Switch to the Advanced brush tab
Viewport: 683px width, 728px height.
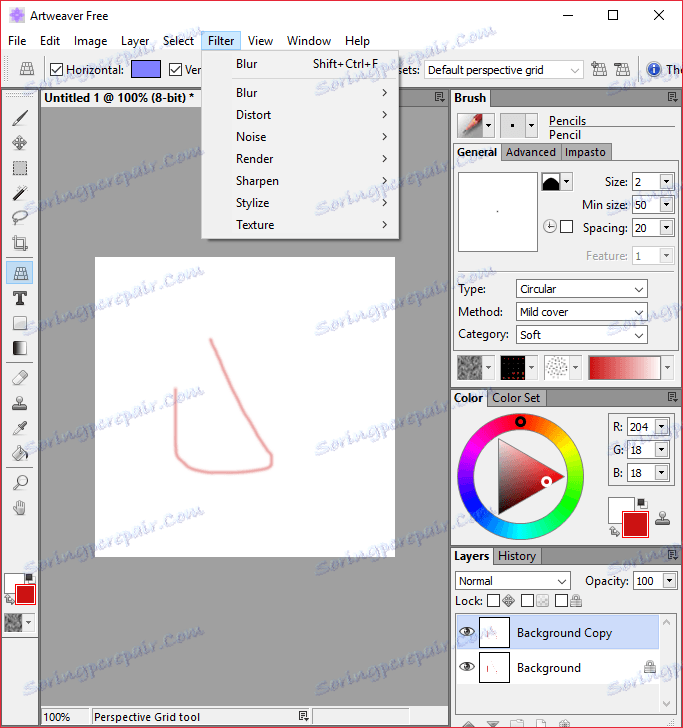pyautogui.click(x=531, y=152)
